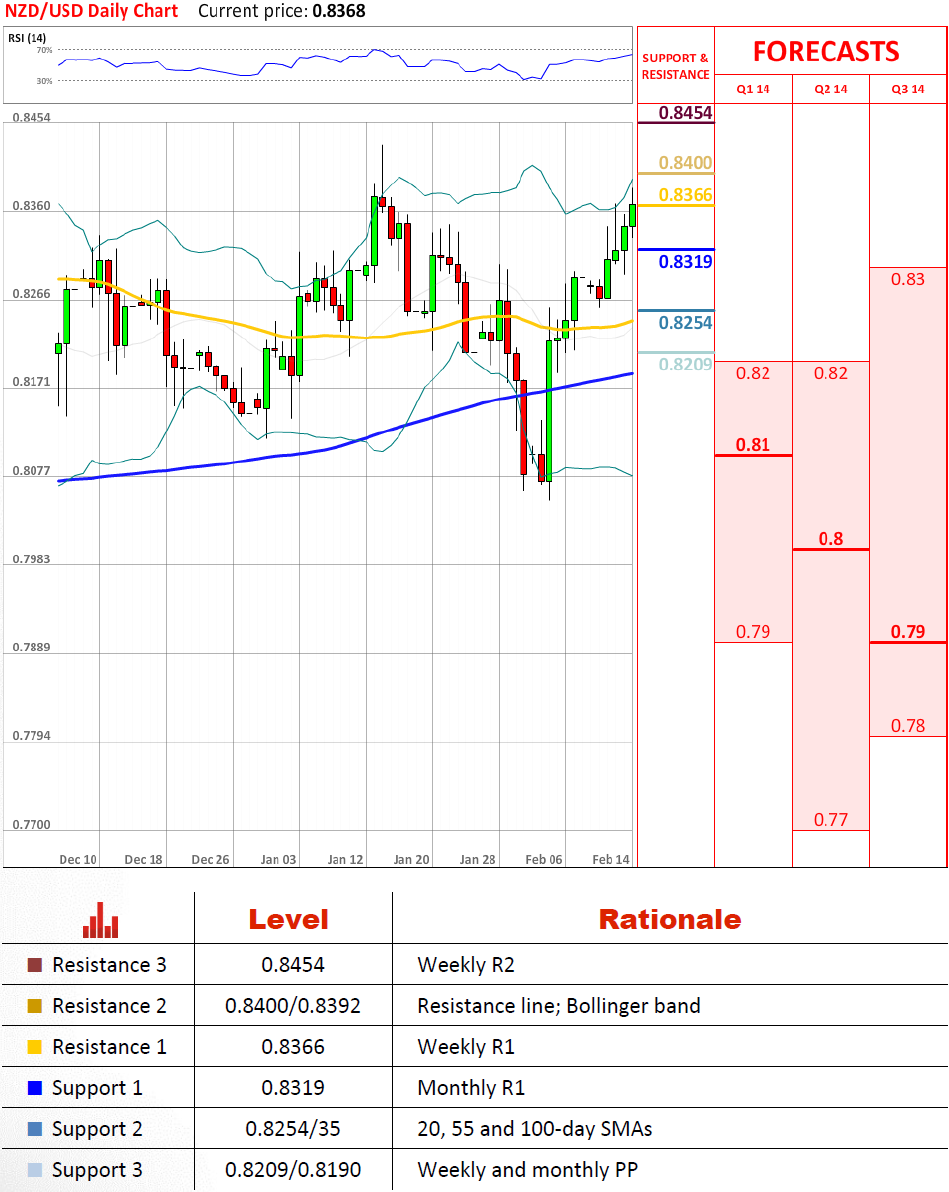The height and width of the screenshot is (1192, 949).
Task: Click the red bar chart icon in table header
Action: [100, 920]
